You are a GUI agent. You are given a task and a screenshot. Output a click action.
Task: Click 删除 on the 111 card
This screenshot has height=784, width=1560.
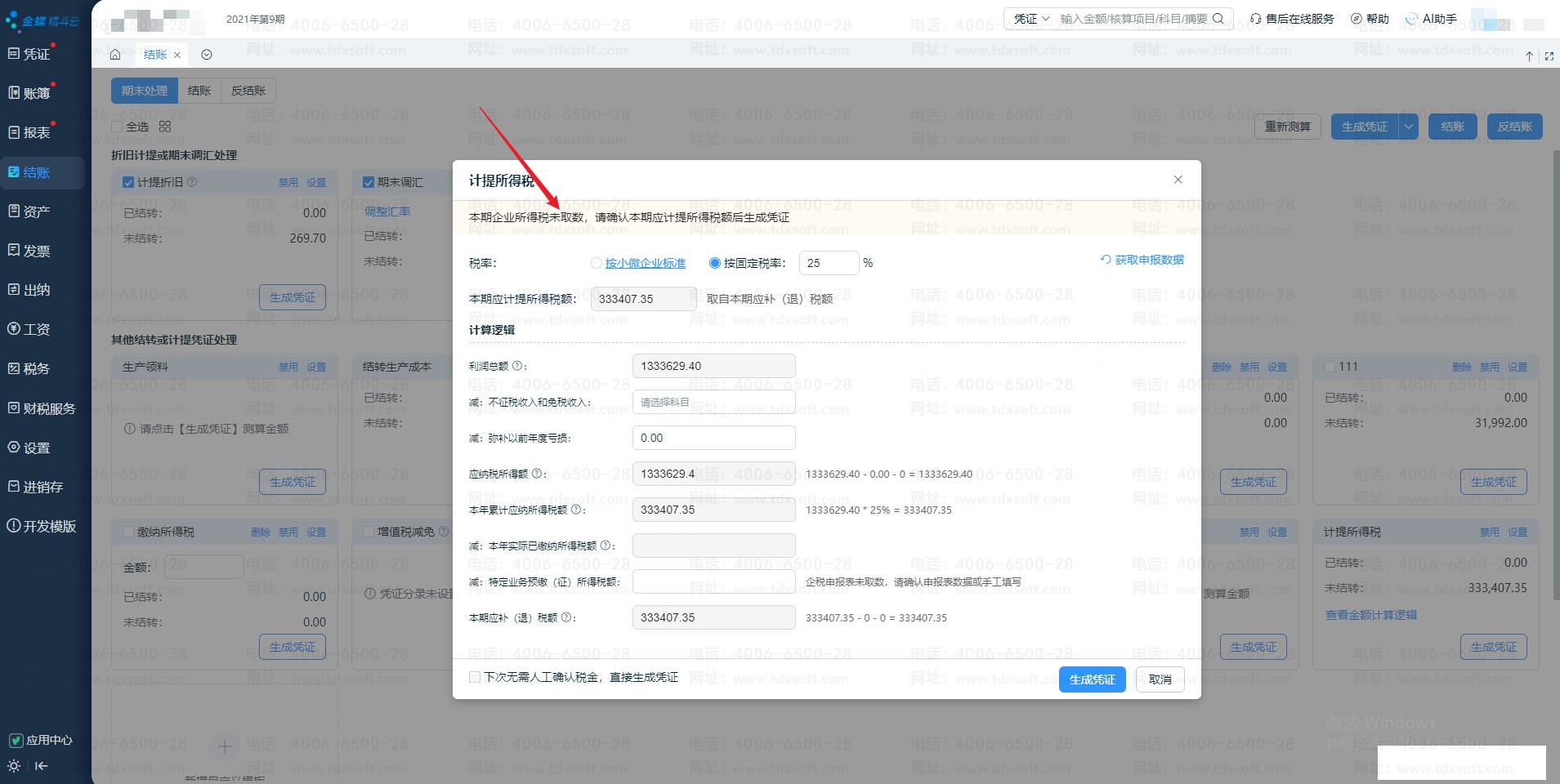[x=1462, y=367]
